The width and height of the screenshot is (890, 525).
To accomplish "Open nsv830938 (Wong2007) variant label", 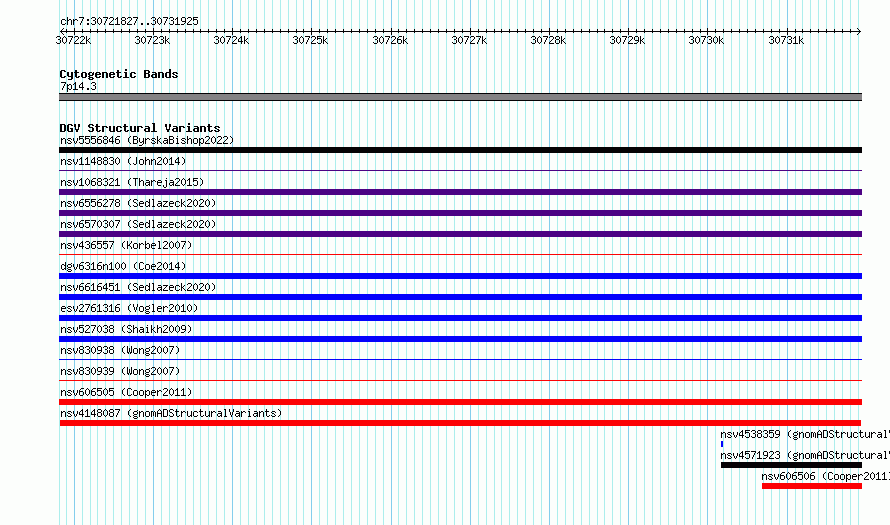I will click(x=120, y=350).
